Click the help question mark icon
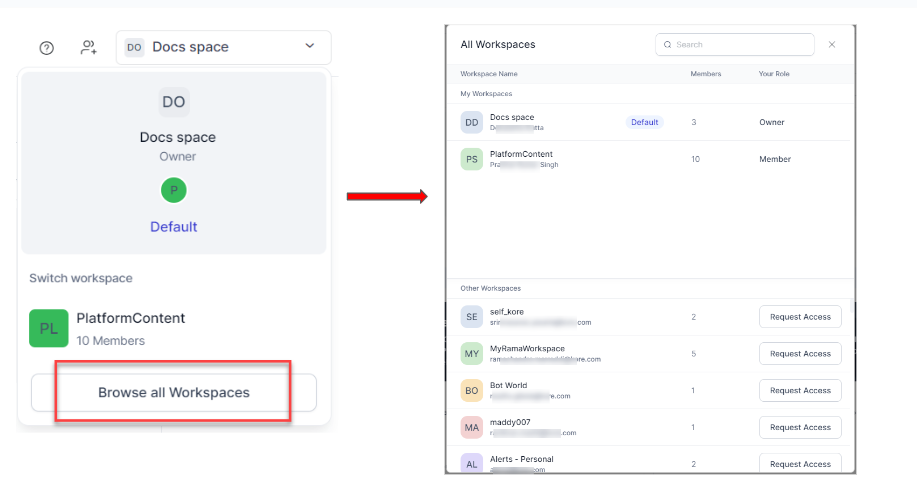Screen dimensions: 917x500 pos(46,48)
